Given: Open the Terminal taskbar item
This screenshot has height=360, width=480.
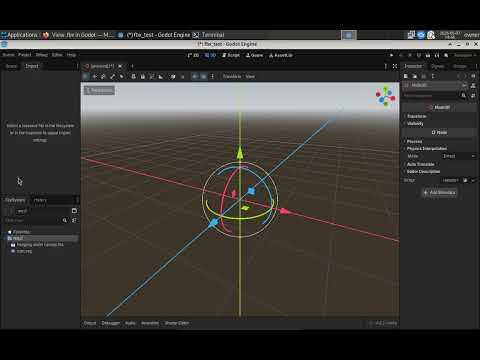Looking at the screenshot, I should click(x=209, y=35).
